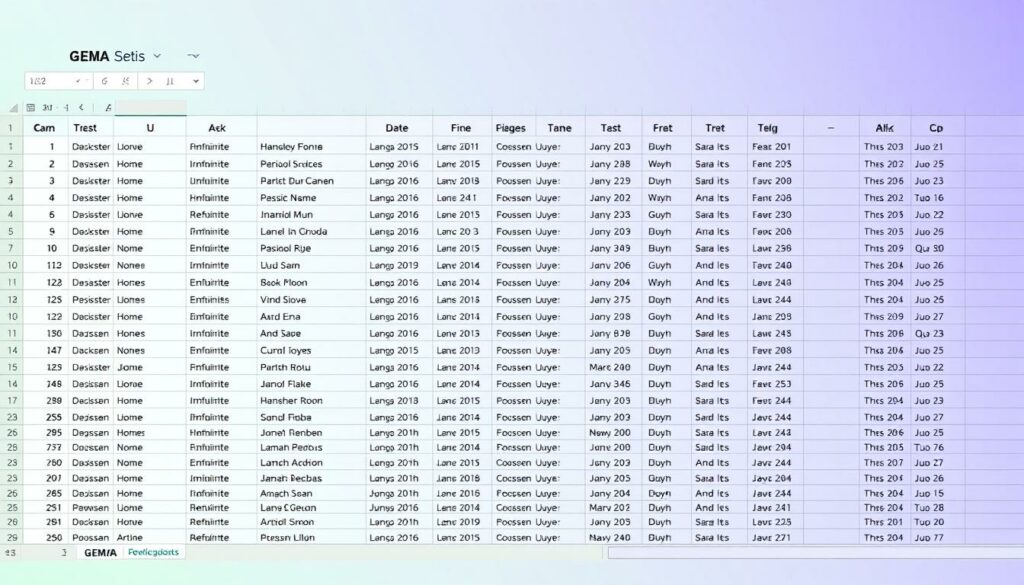
Task: Click the wavy chevron icon right of title
Action: click(193, 56)
